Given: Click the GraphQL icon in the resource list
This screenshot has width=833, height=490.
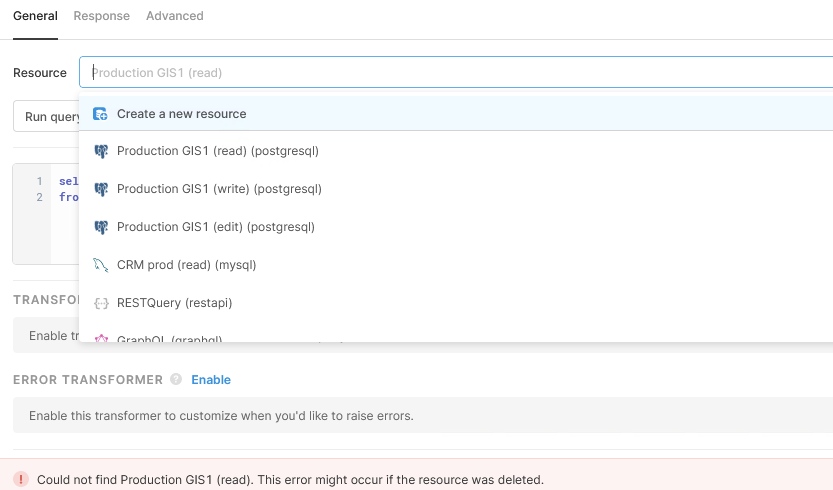Looking at the screenshot, I should (x=100, y=339).
